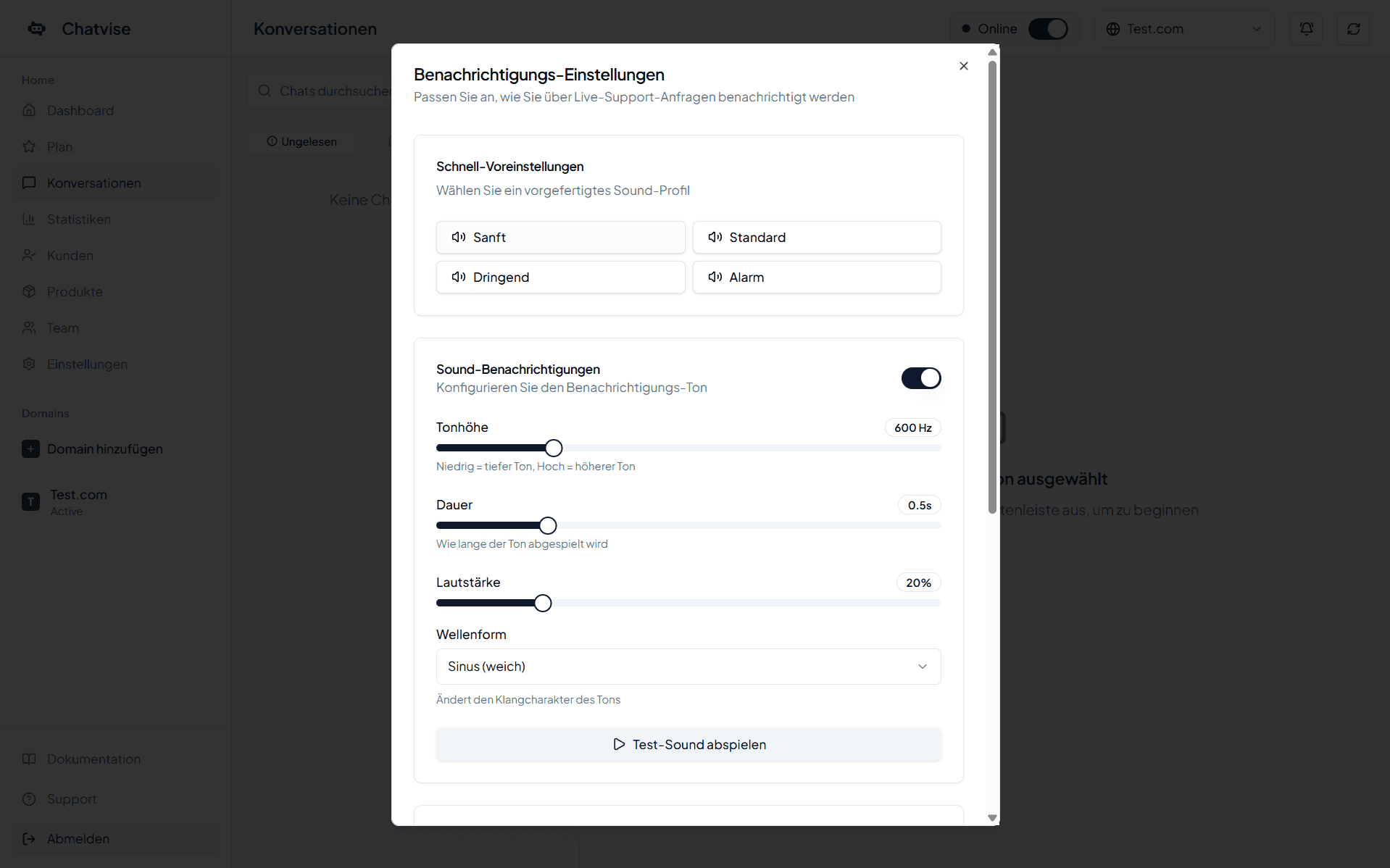Open the notification bell icon
Viewport: 1390px width, 868px height.
tap(1307, 28)
